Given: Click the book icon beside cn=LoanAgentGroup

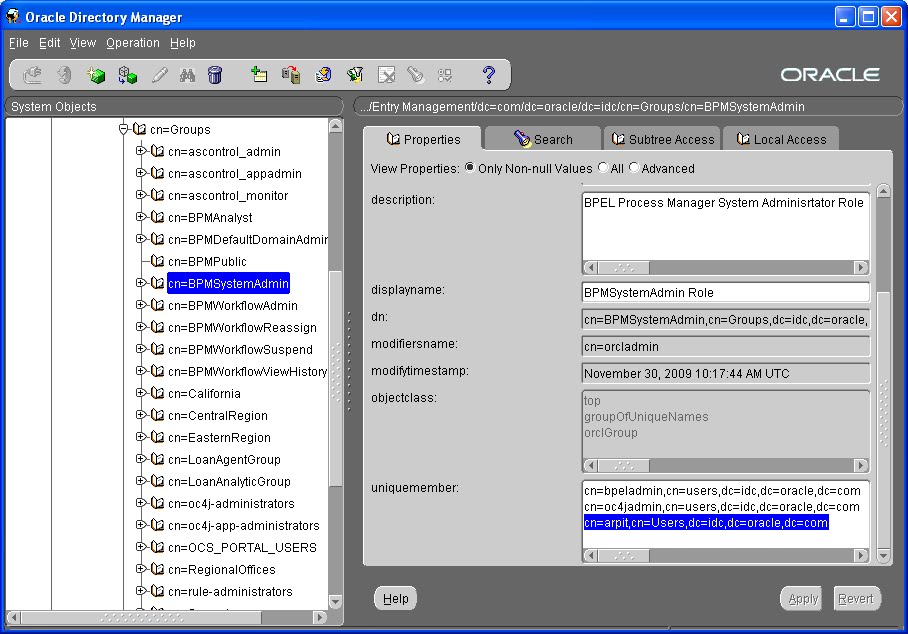Looking at the screenshot, I should coord(158,459).
